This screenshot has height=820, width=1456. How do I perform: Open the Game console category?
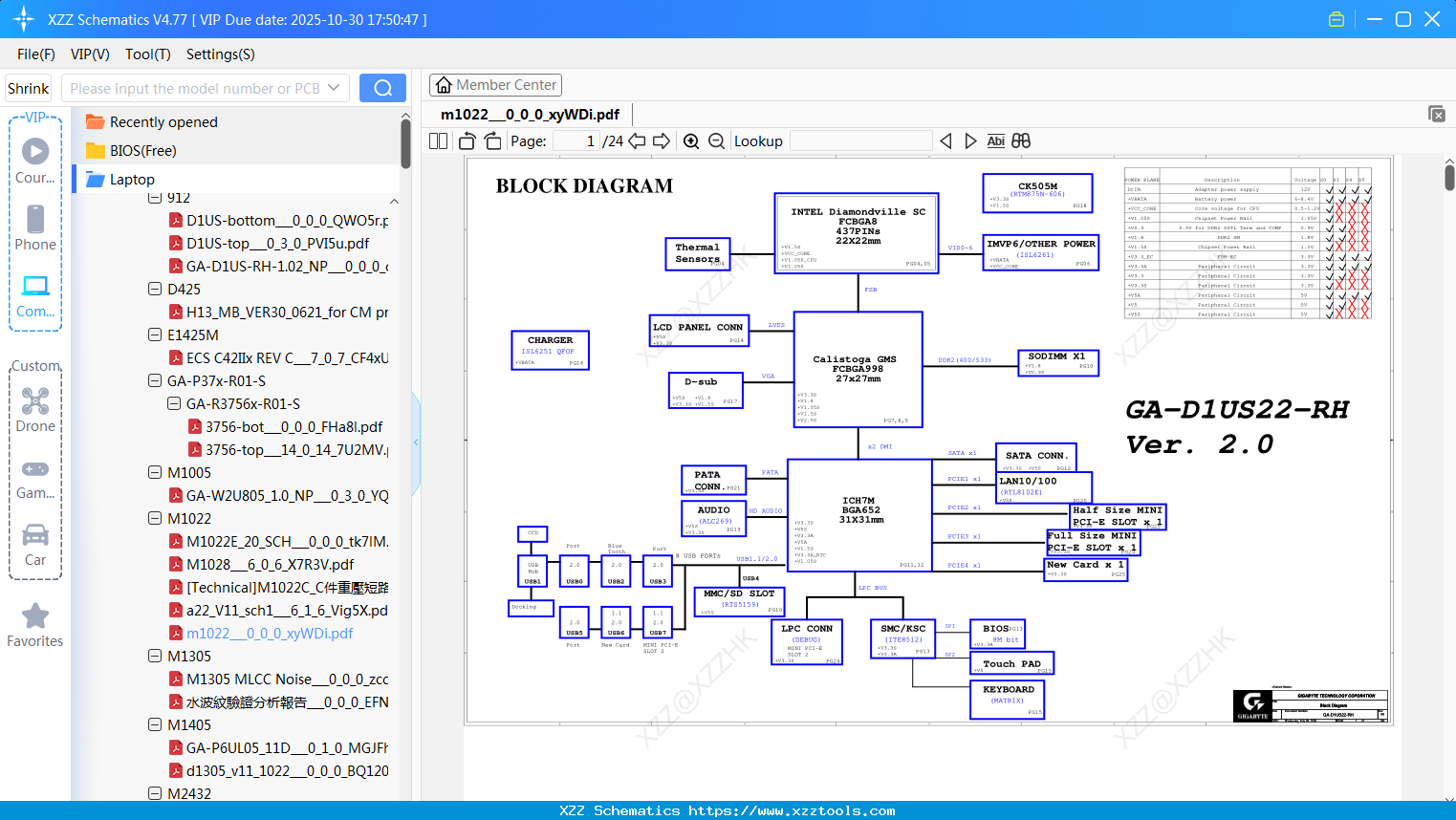(35, 478)
